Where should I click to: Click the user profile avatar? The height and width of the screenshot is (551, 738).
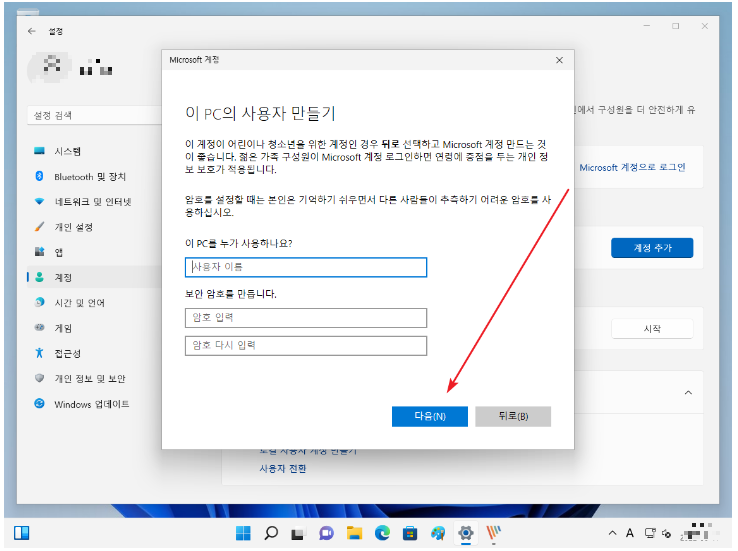coord(51,67)
